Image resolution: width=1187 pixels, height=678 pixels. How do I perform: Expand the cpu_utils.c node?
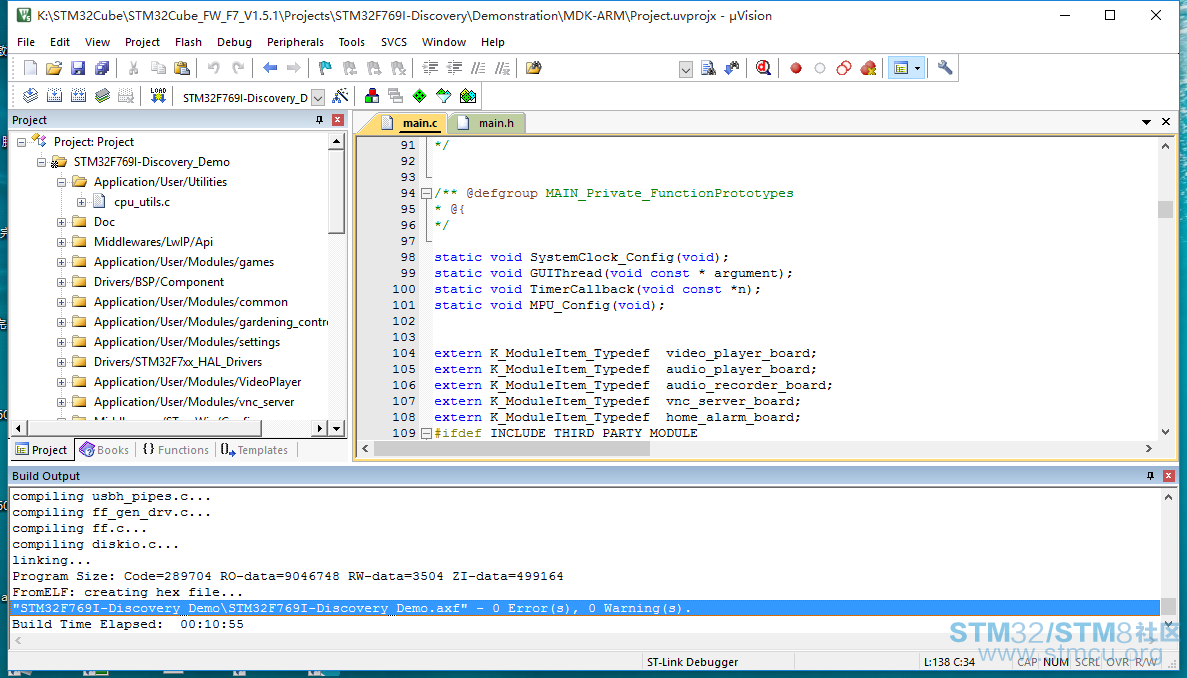pyautogui.click(x=81, y=202)
